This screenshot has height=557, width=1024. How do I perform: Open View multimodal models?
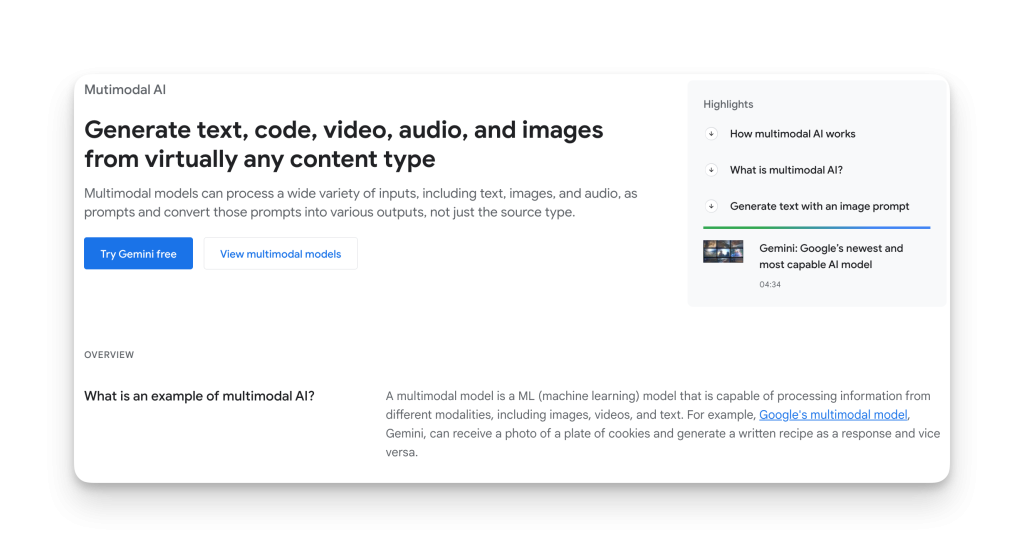coord(280,254)
